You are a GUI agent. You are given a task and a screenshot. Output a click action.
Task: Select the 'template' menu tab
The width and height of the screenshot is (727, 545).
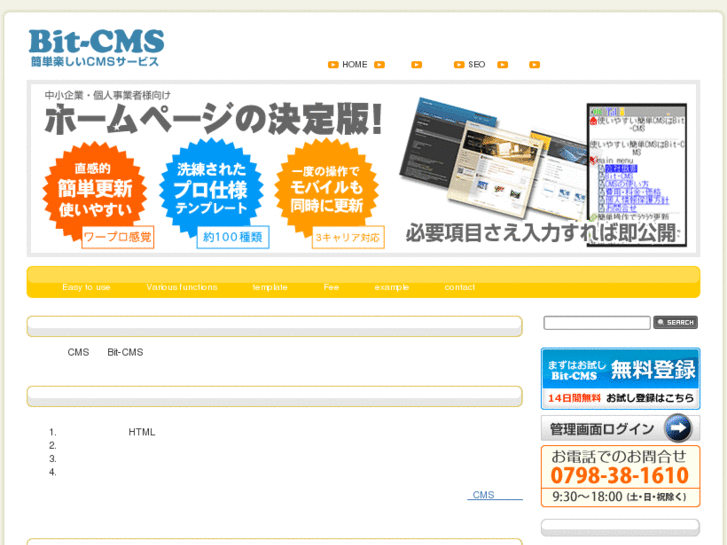[270, 287]
